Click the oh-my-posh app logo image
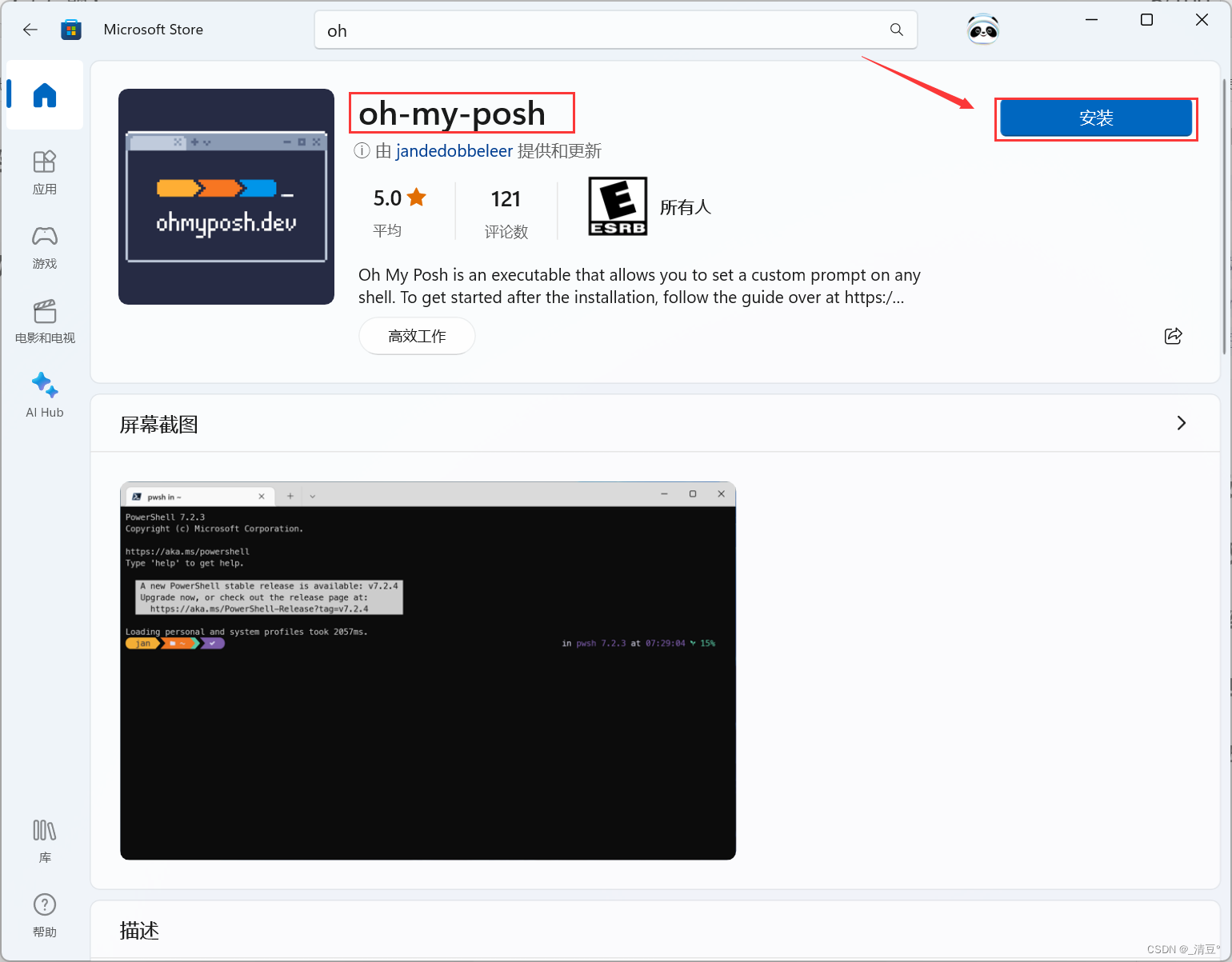Viewport: 1232px width, 962px height. [x=226, y=197]
